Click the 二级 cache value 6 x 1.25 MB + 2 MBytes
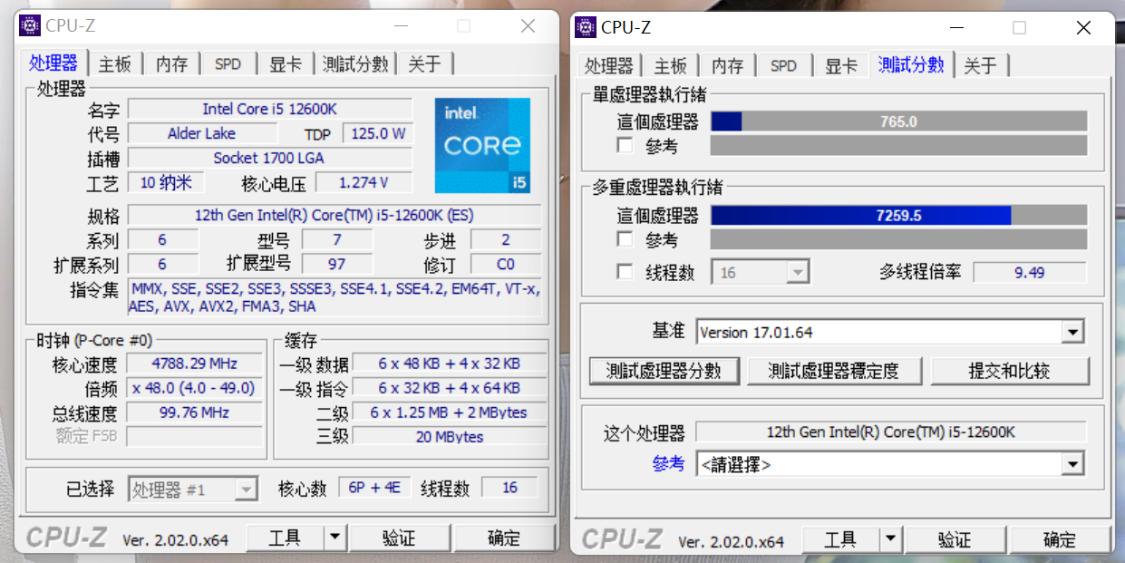Screen dimensions: 1125x563 (449, 412)
